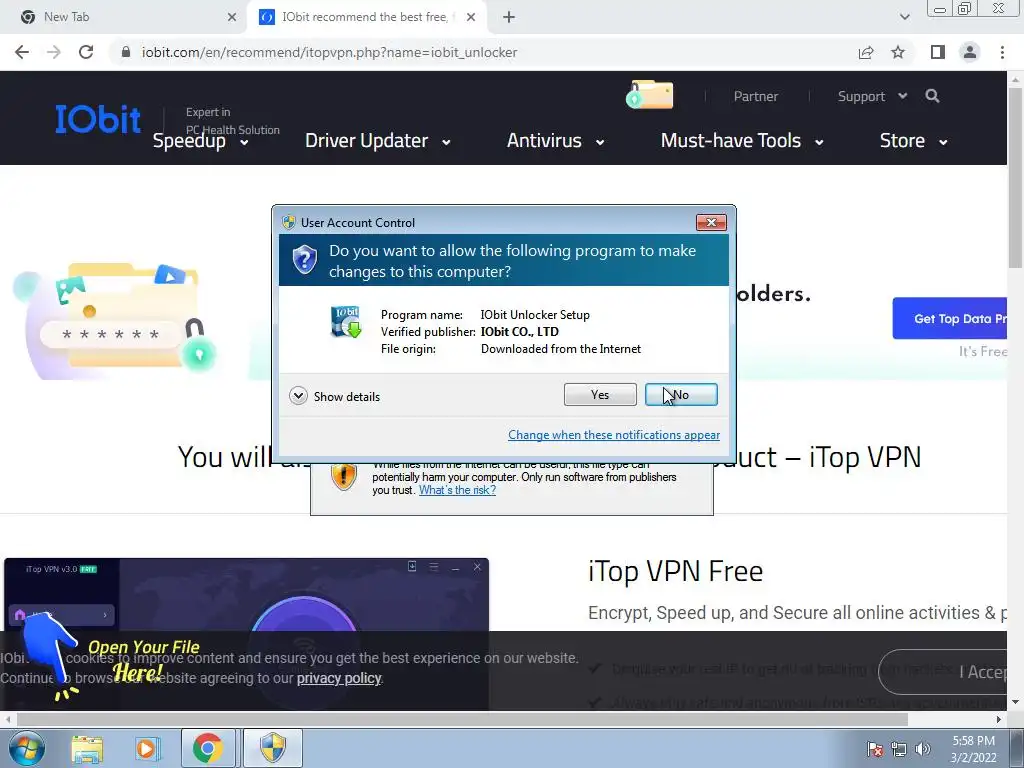1024x768 pixels.
Task: Click the Driver Updater chevron
Action: (x=446, y=142)
